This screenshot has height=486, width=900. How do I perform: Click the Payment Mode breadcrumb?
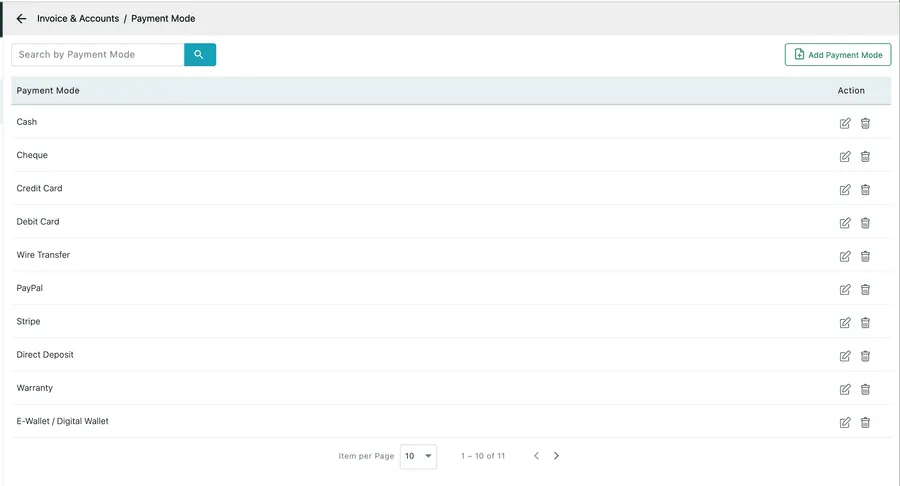click(x=163, y=18)
